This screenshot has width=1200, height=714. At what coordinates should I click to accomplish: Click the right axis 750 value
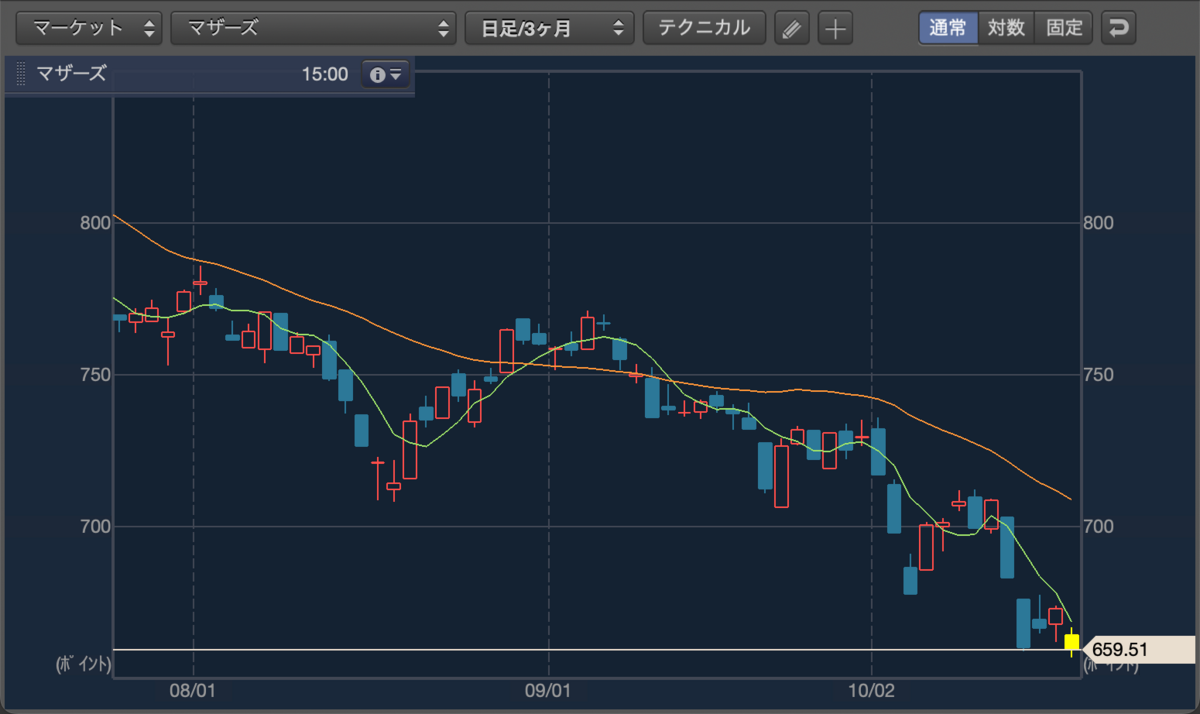pos(1099,374)
